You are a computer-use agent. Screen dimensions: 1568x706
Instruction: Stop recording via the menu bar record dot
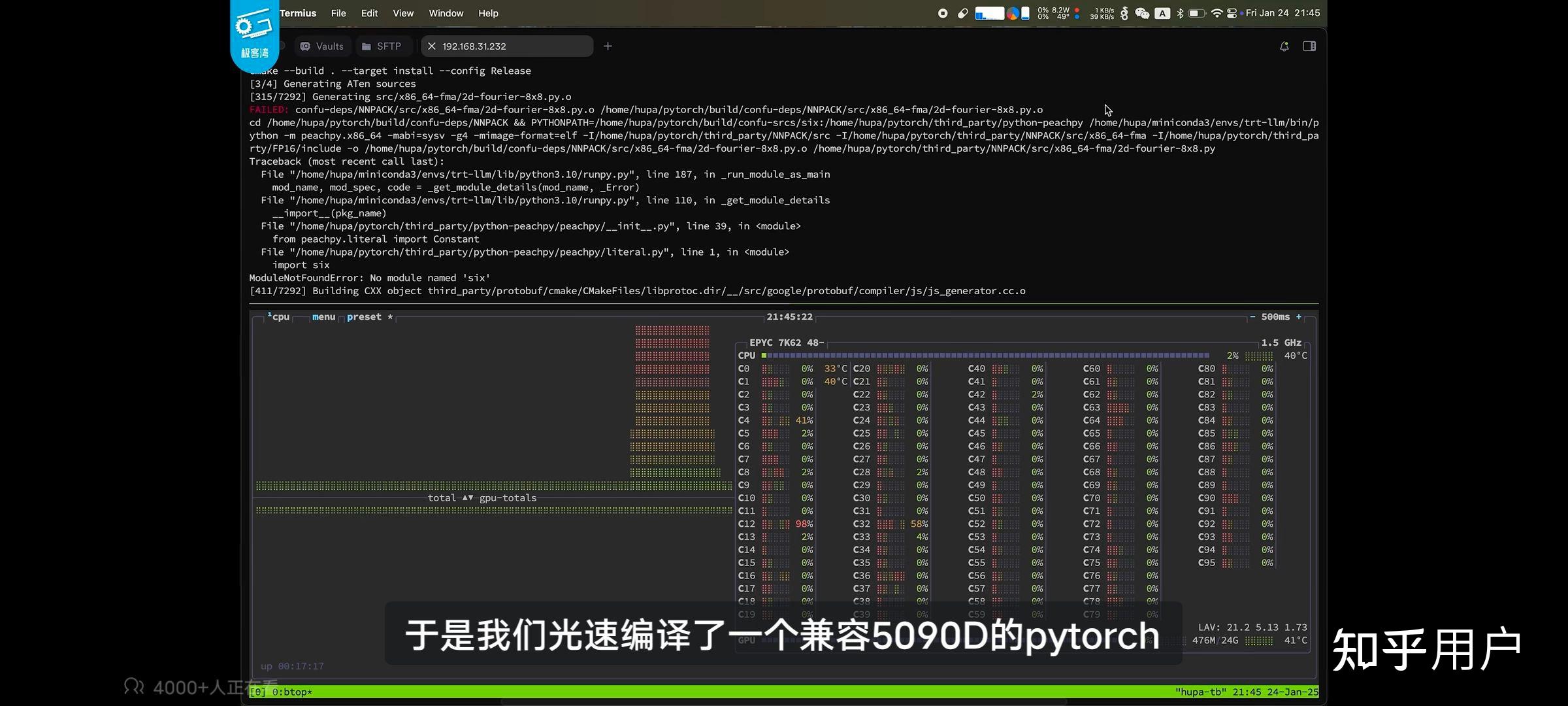point(943,12)
